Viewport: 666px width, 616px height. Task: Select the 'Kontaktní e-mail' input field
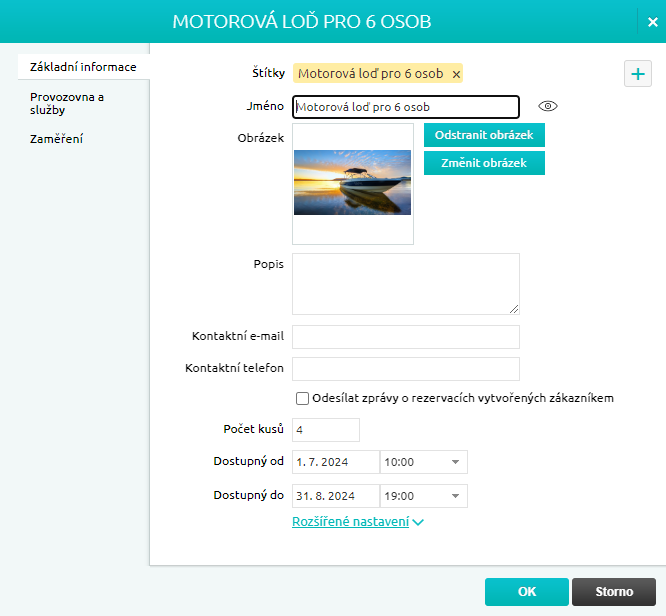point(405,337)
